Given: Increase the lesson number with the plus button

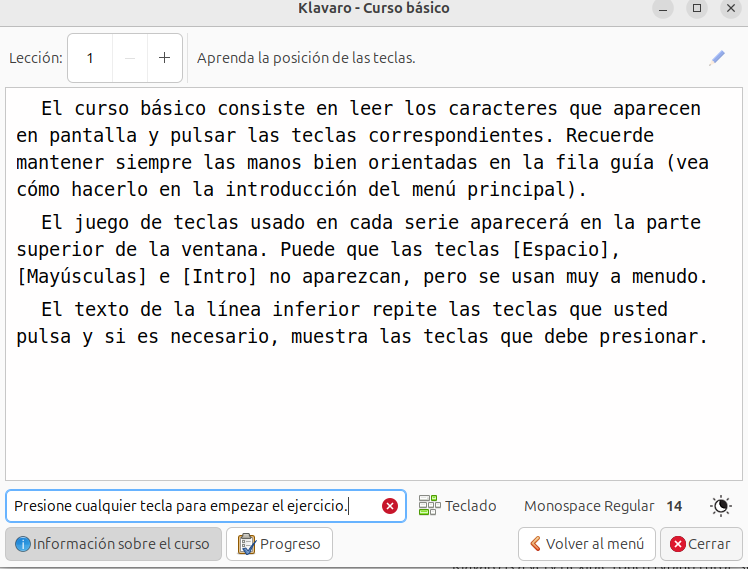Looking at the screenshot, I should click(x=165, y=58).
